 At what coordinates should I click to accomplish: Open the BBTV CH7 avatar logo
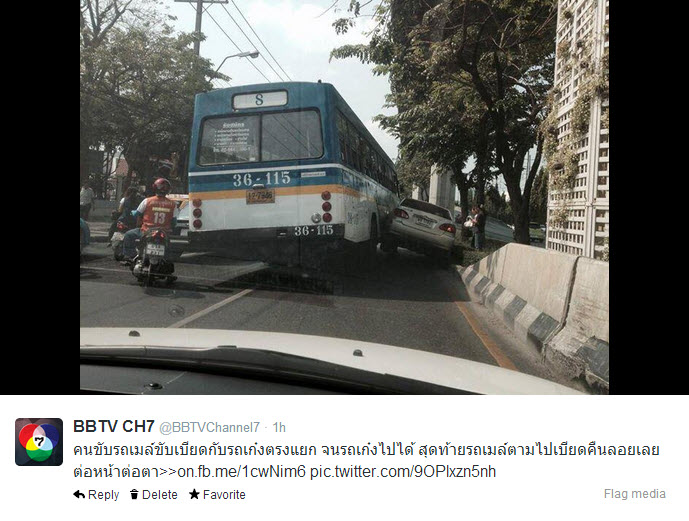[39, 442]
